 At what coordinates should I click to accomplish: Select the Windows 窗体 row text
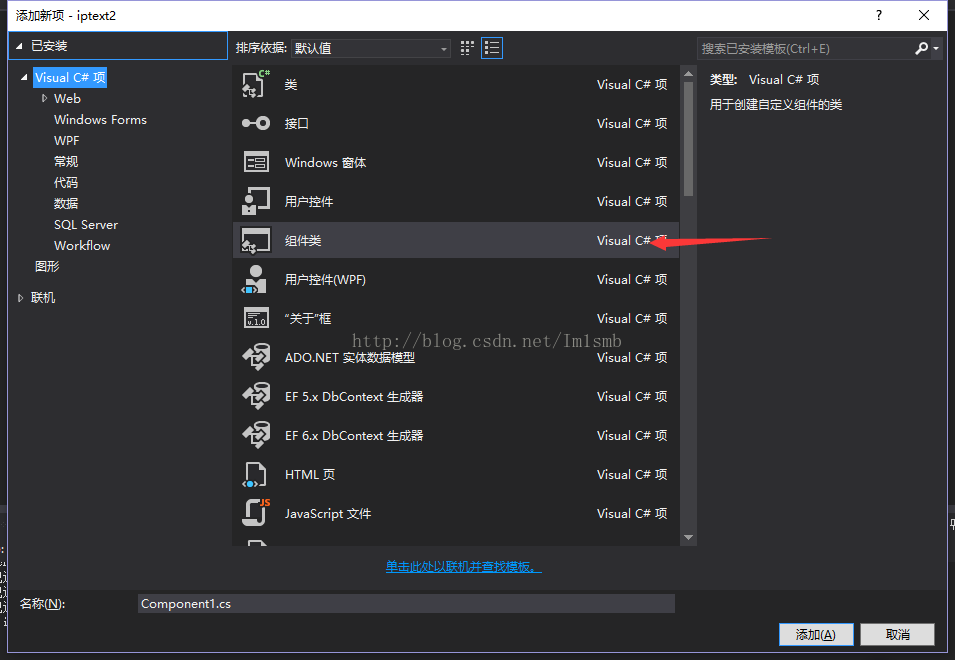(x=325, y=162)
